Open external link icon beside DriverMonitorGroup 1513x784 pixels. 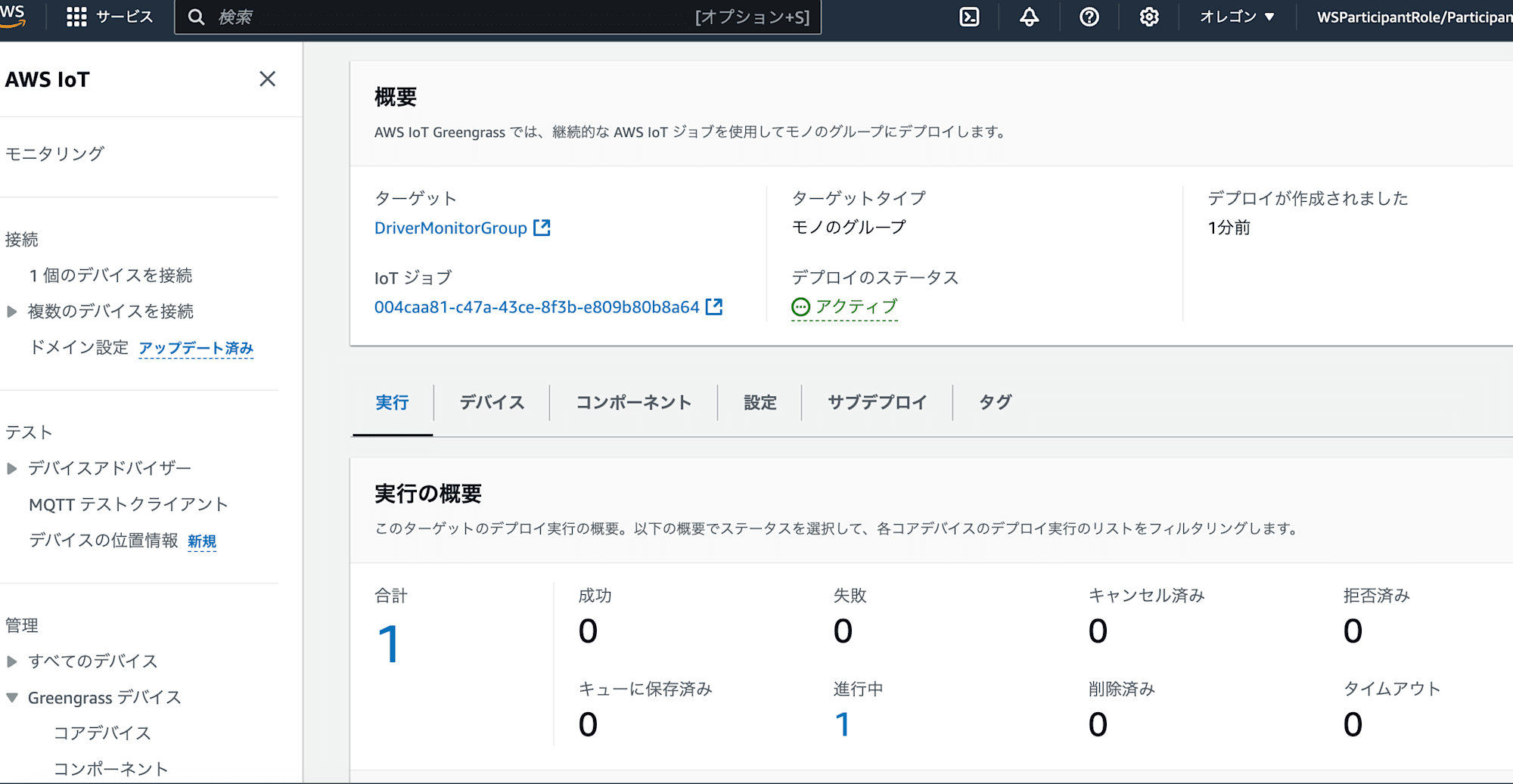coord(542,228)
